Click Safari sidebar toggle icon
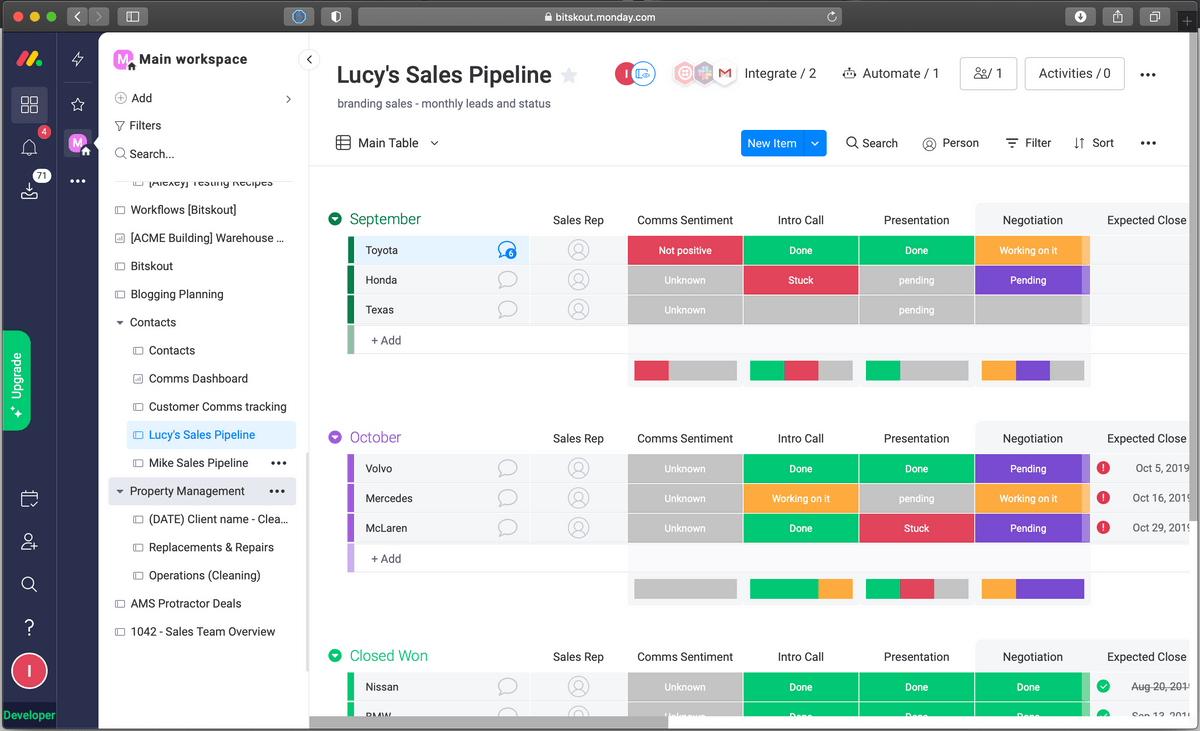The image size is (1200, 731). click(x=132, y=17)
